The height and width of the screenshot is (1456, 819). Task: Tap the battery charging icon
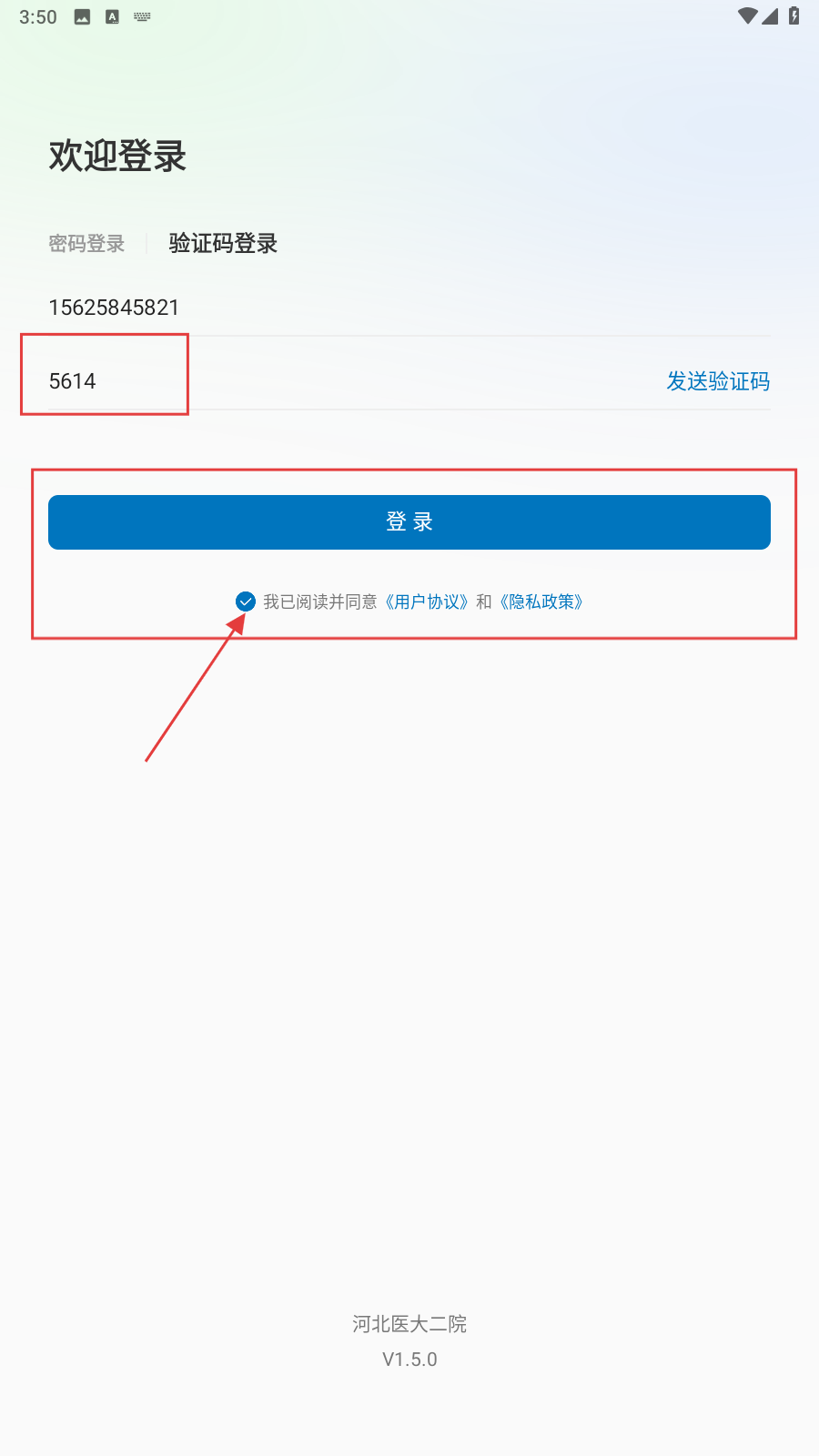tap(794, 16)
